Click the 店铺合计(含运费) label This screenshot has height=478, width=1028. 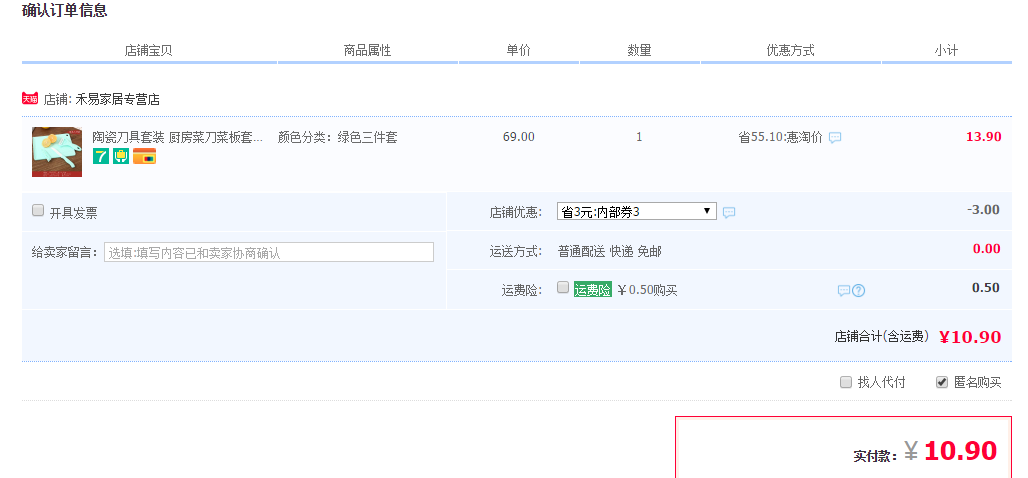pos(882,336)
